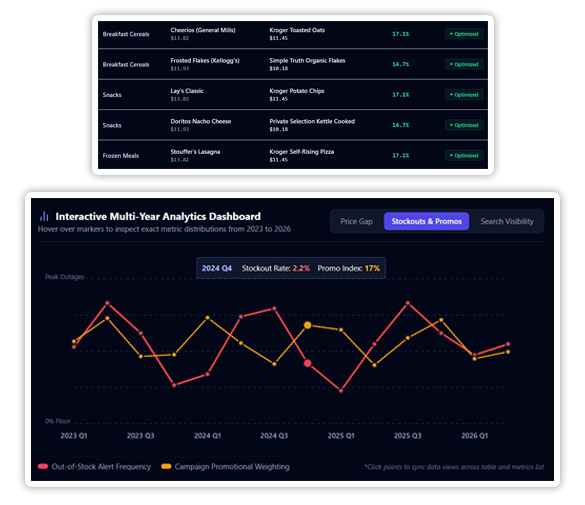The width and height of the screenshot is (585, 505).
Task: Click the bar chart icon beside dashboard title
Action: point(44,216)
